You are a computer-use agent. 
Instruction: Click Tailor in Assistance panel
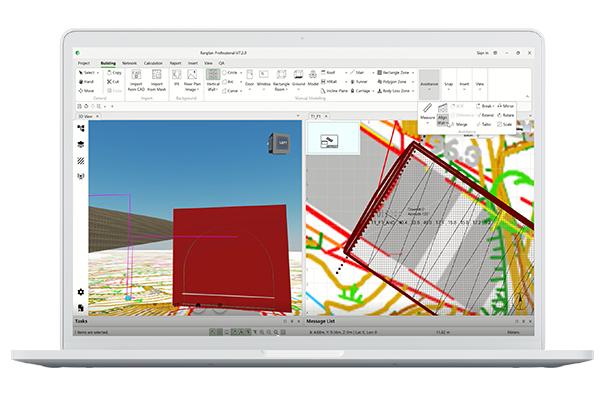point(484,124)
